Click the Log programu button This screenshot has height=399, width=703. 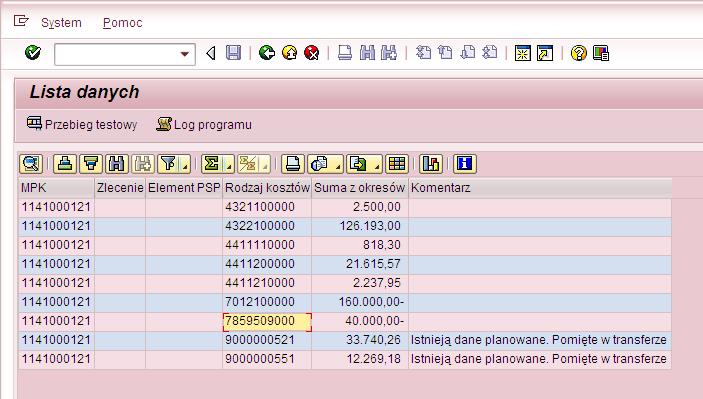click(x=204, y=124)
